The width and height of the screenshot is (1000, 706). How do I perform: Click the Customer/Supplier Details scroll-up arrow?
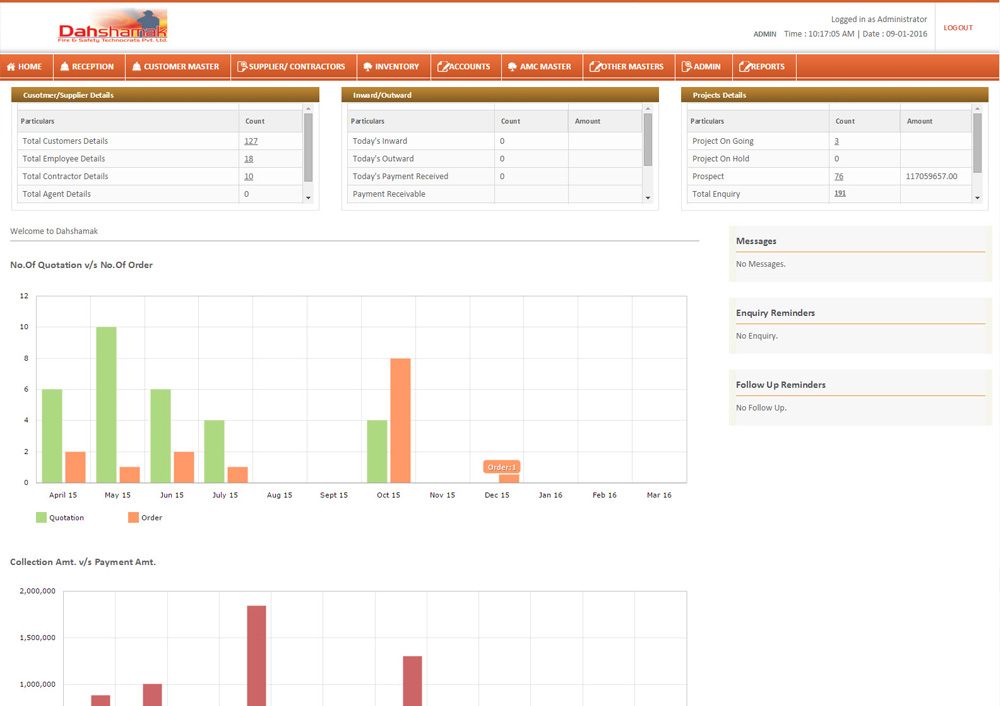coord(308,109)
